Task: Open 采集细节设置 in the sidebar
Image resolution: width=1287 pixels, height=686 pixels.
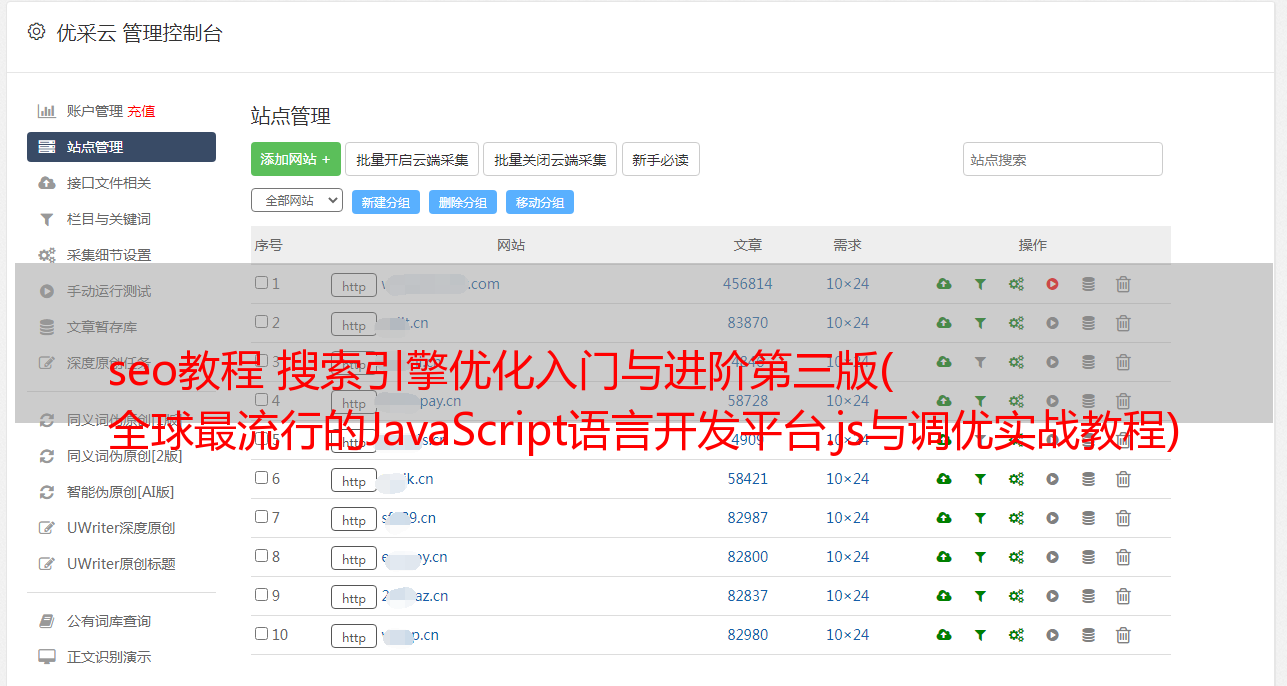Action: 109,255
